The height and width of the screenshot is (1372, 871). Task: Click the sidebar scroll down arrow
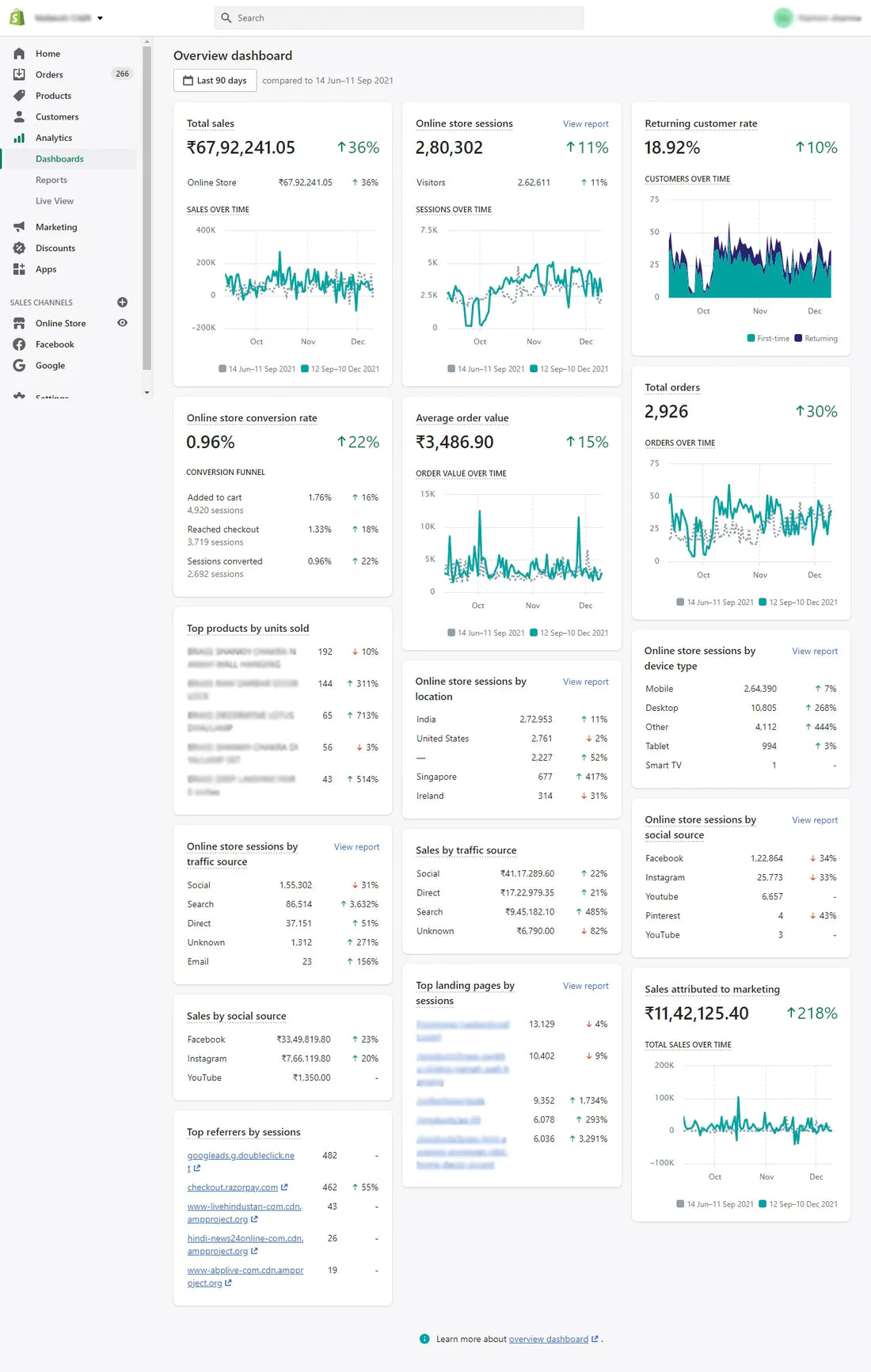(146, 393)
